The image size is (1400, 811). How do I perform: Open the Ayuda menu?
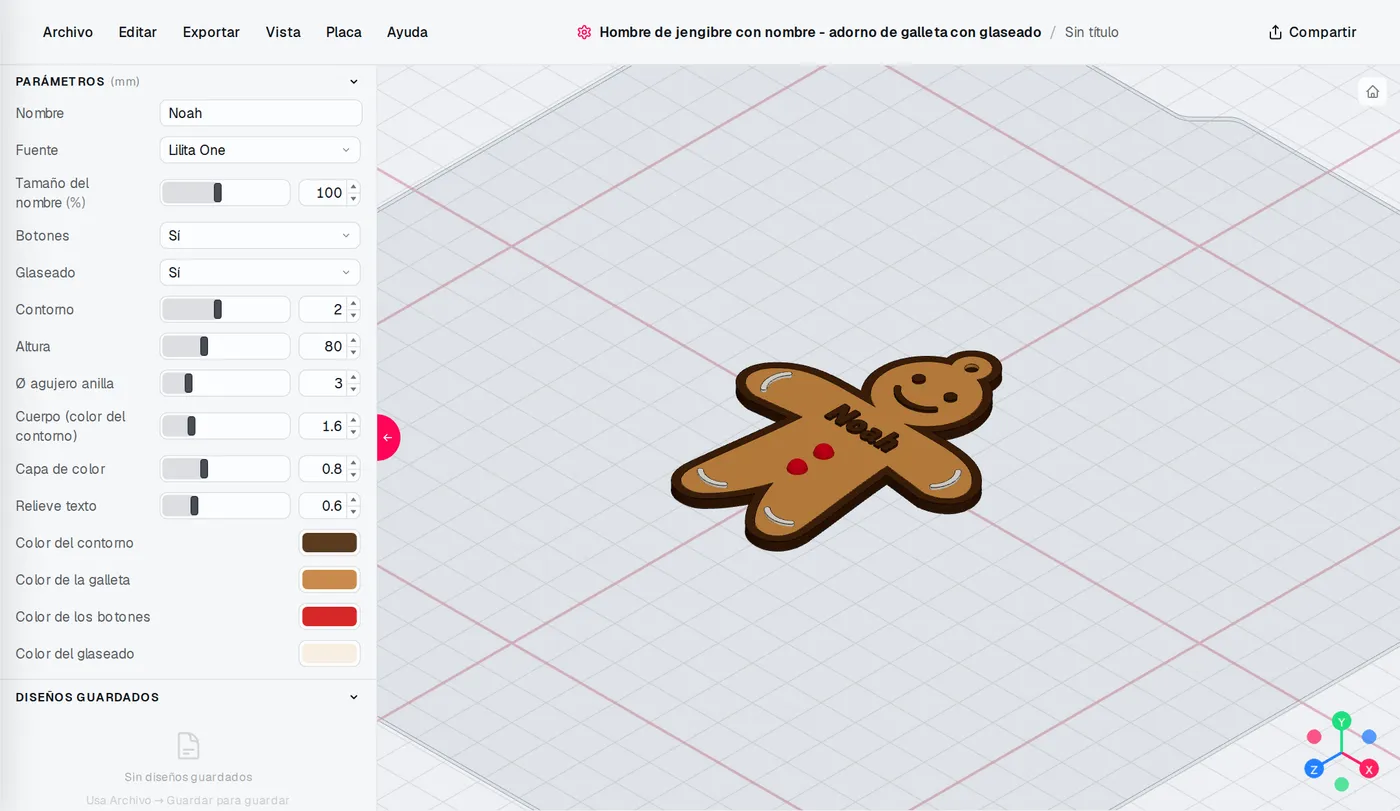tap(407, 32)
